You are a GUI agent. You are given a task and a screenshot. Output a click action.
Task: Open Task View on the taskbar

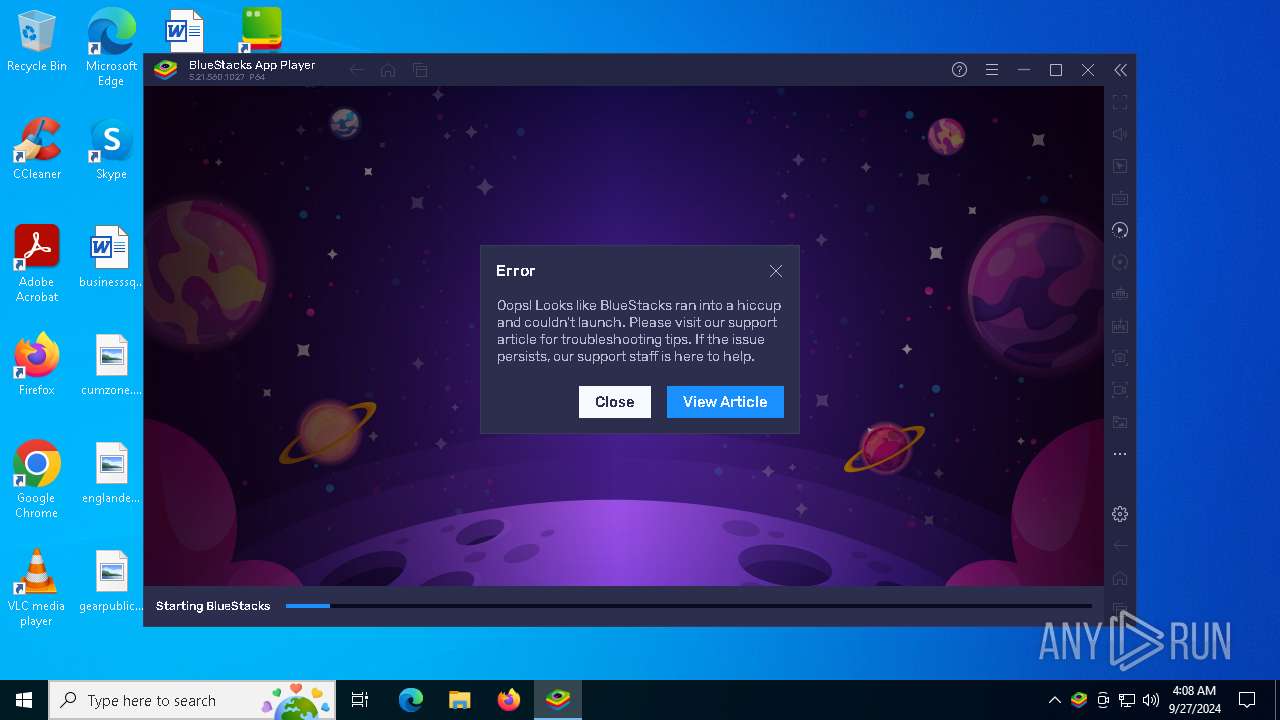click(360, 700)
